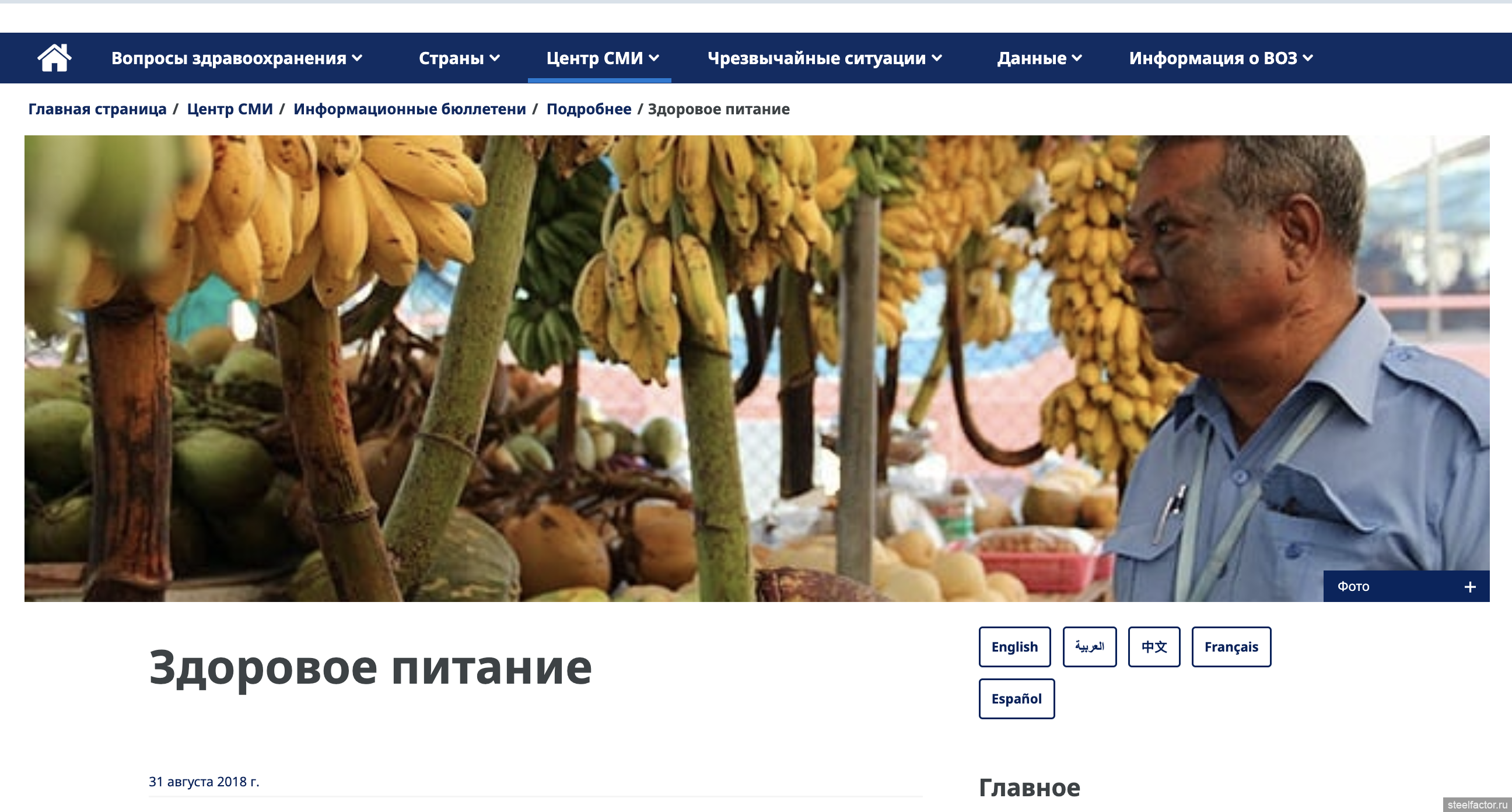Change language to Français
This screenshot has width=1512, height=812.
click(1231, 646)
